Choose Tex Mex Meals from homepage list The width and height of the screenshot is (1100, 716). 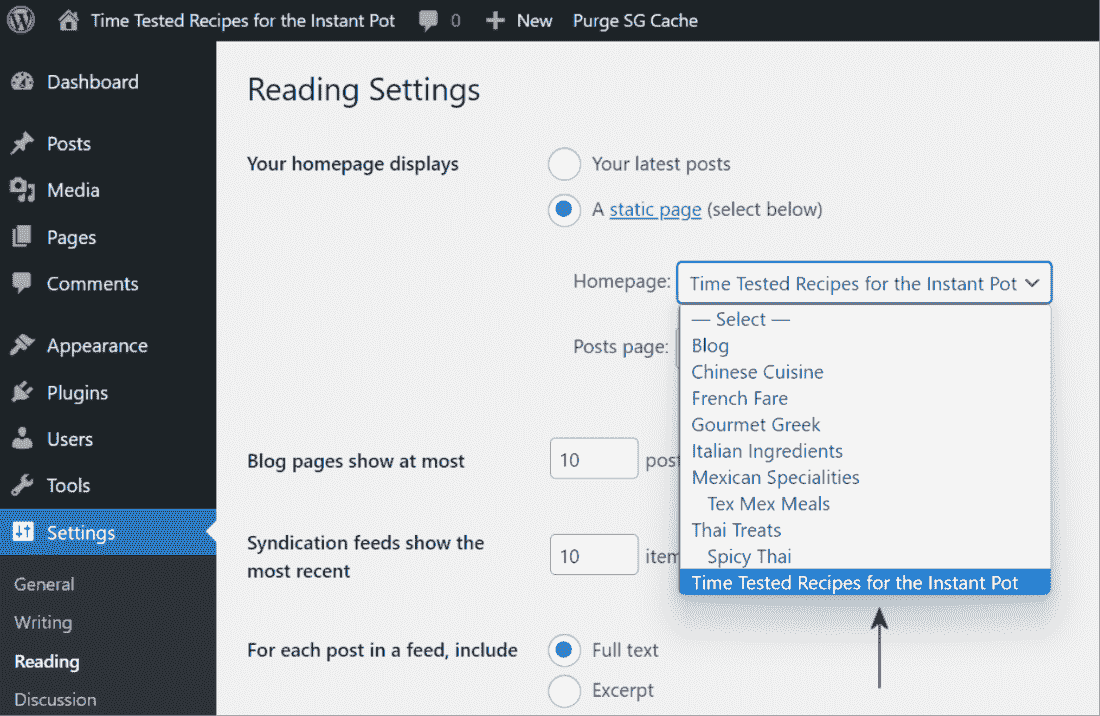tap(865, 504)
